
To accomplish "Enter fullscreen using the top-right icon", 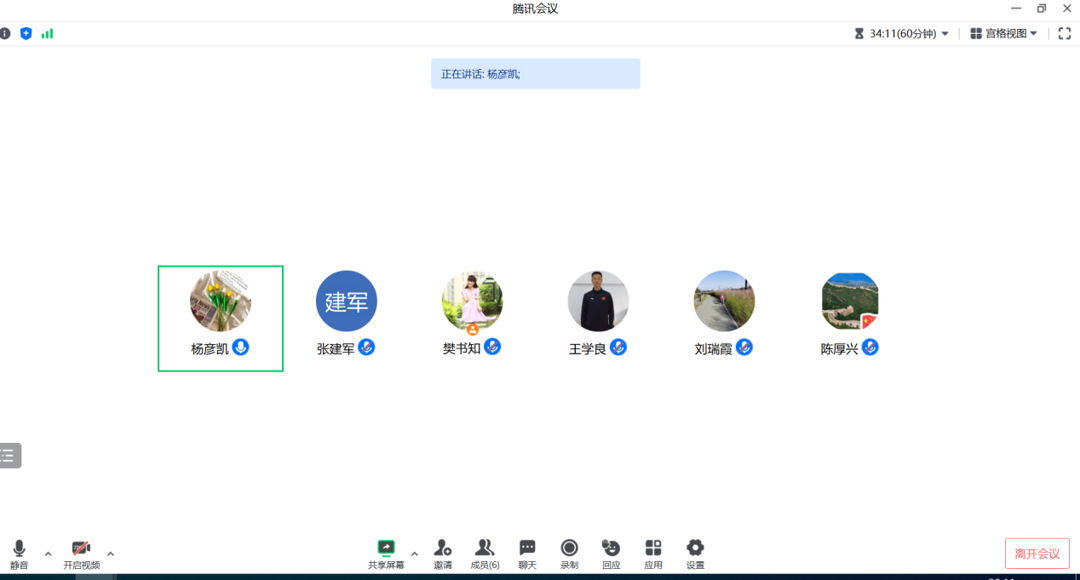I will click(1064, 33).
